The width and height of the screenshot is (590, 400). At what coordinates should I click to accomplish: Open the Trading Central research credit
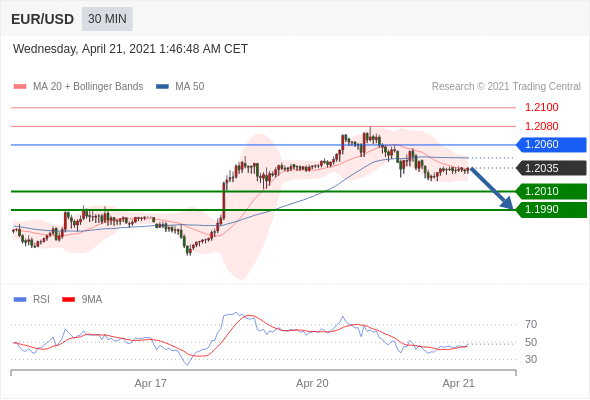point(506,87)
